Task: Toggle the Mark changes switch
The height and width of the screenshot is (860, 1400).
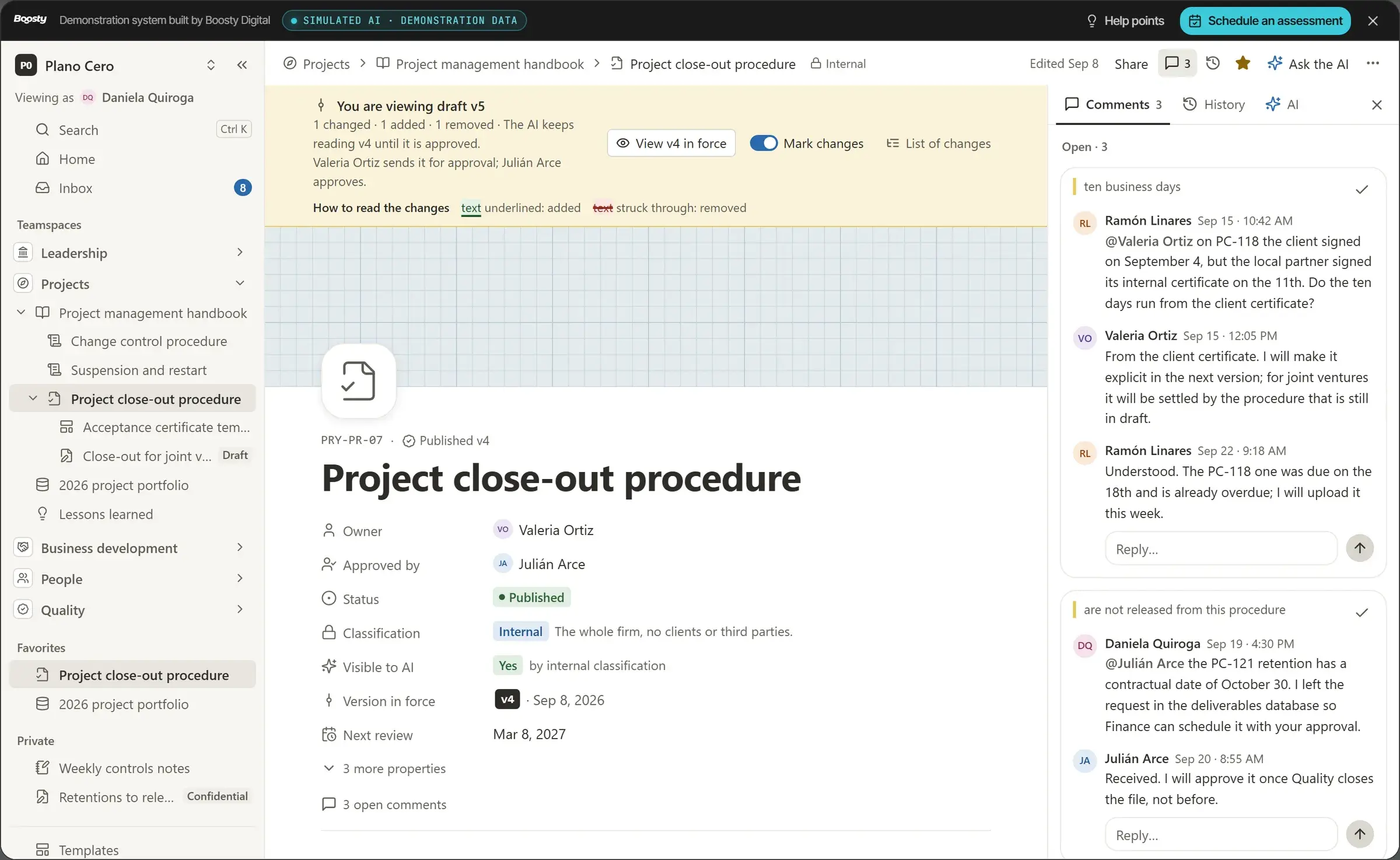Action: [764, 143]
